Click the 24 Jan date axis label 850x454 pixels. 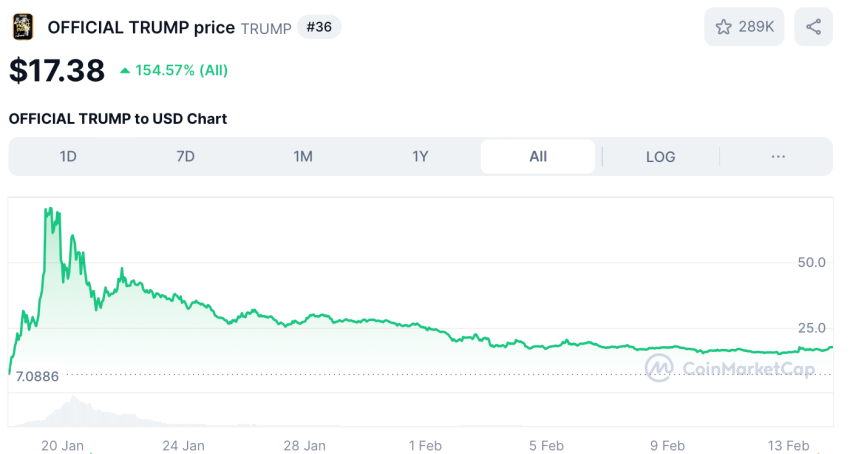point(183,446)
